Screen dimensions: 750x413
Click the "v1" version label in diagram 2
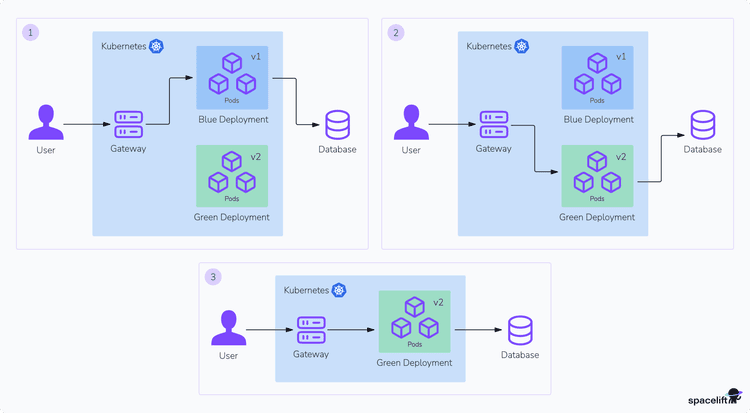[621, 57]
